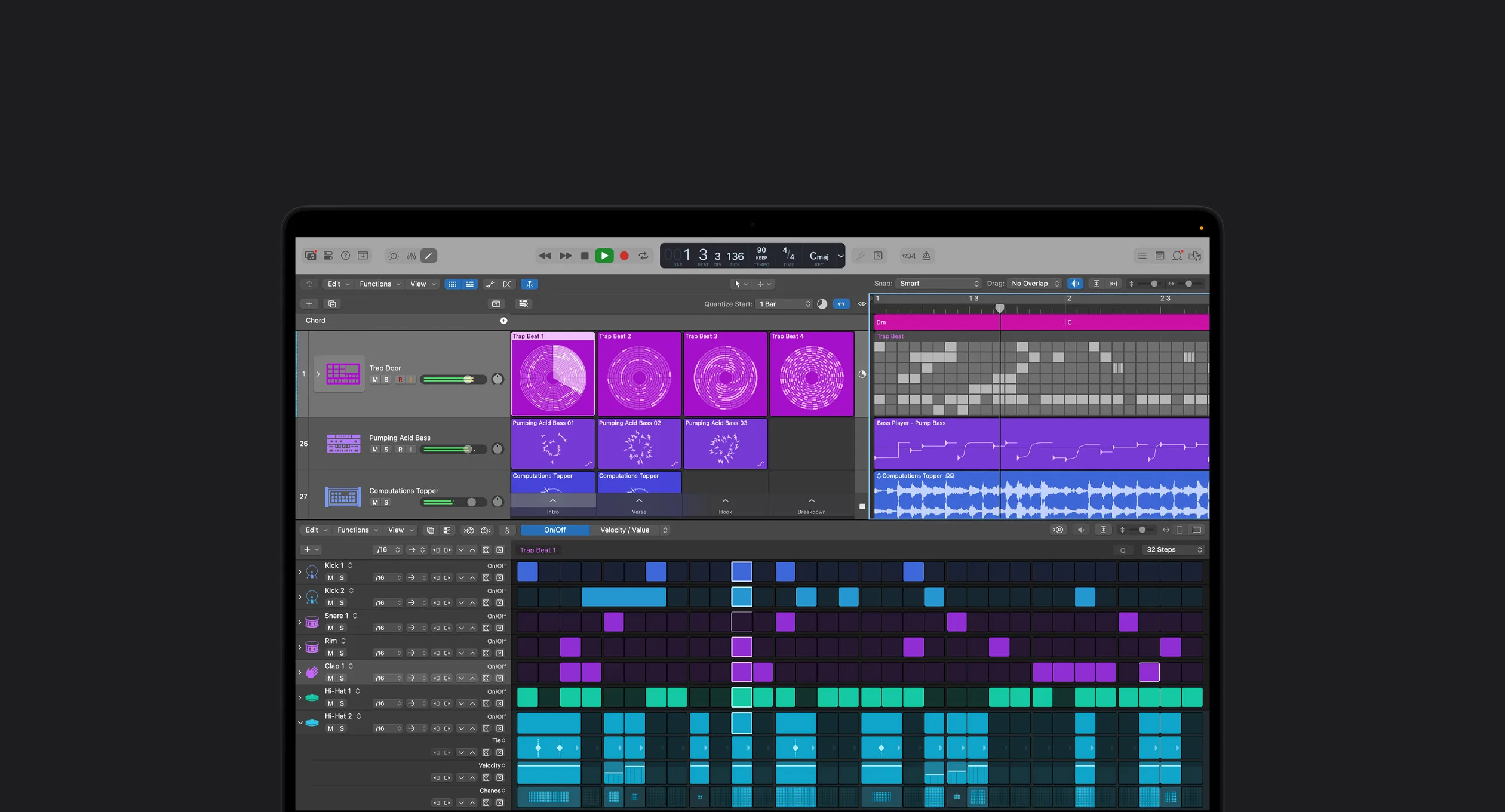Click the waveform zoom icon next to Drag

coord(1076,284)
